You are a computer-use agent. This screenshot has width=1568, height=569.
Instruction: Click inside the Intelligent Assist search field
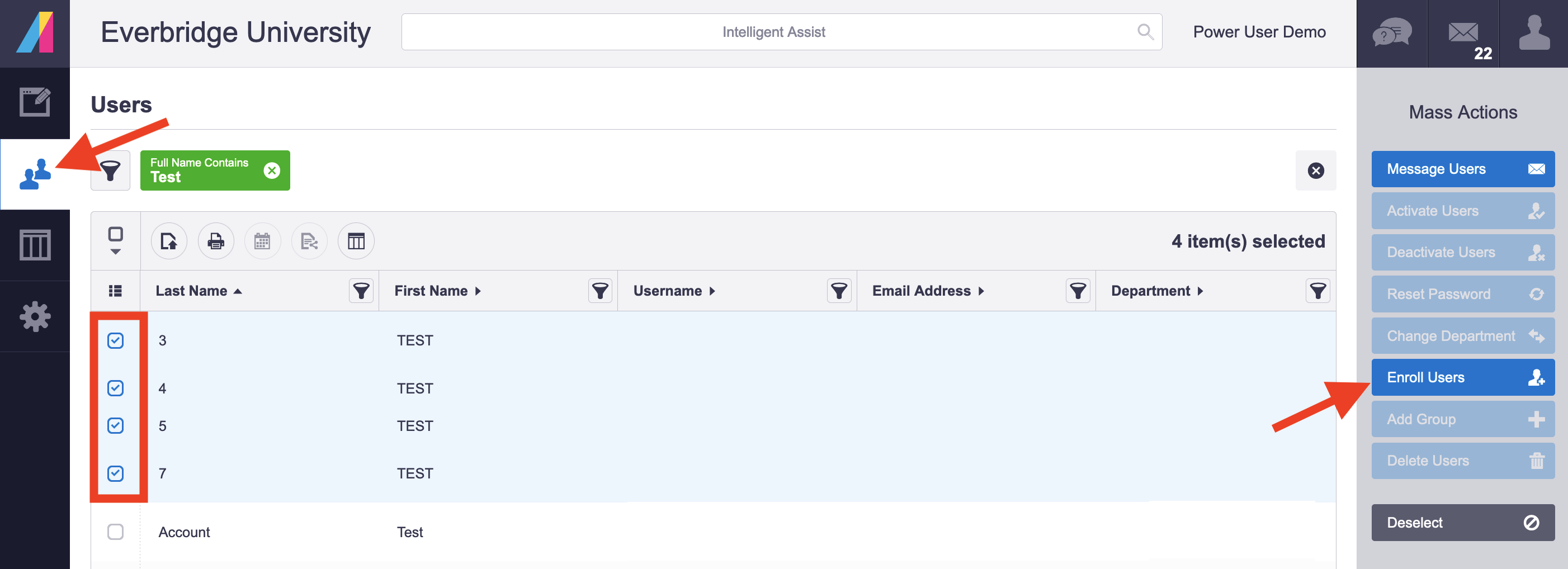tap(773, 32)
